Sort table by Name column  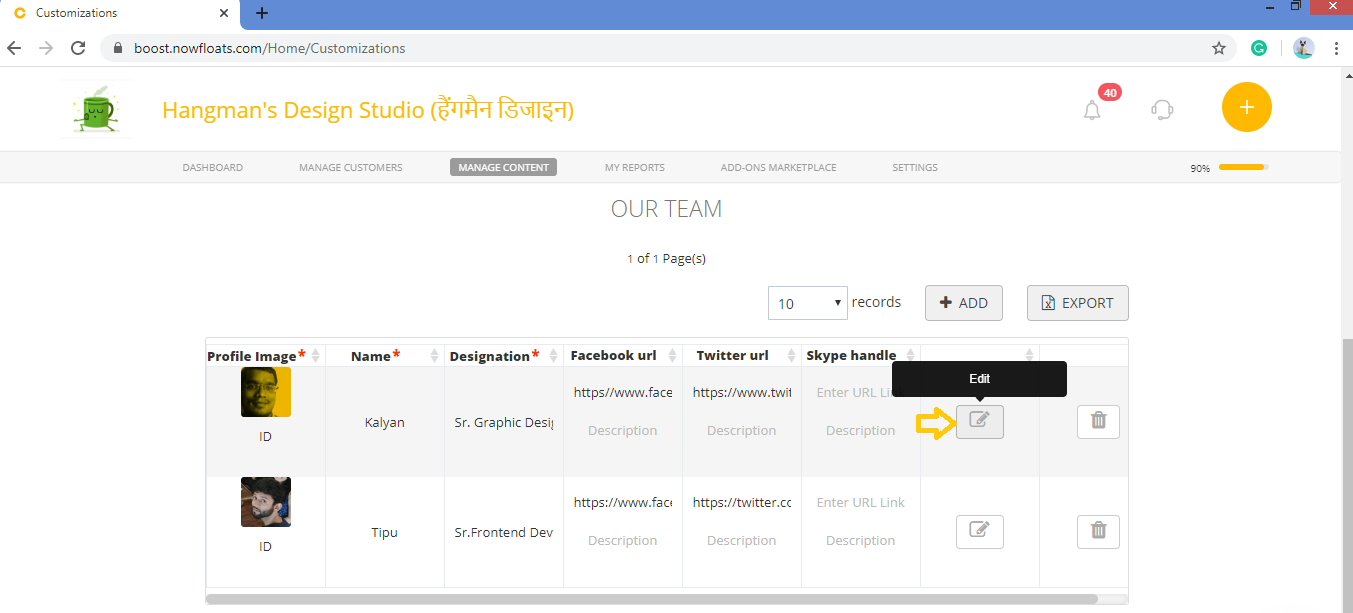434,356
